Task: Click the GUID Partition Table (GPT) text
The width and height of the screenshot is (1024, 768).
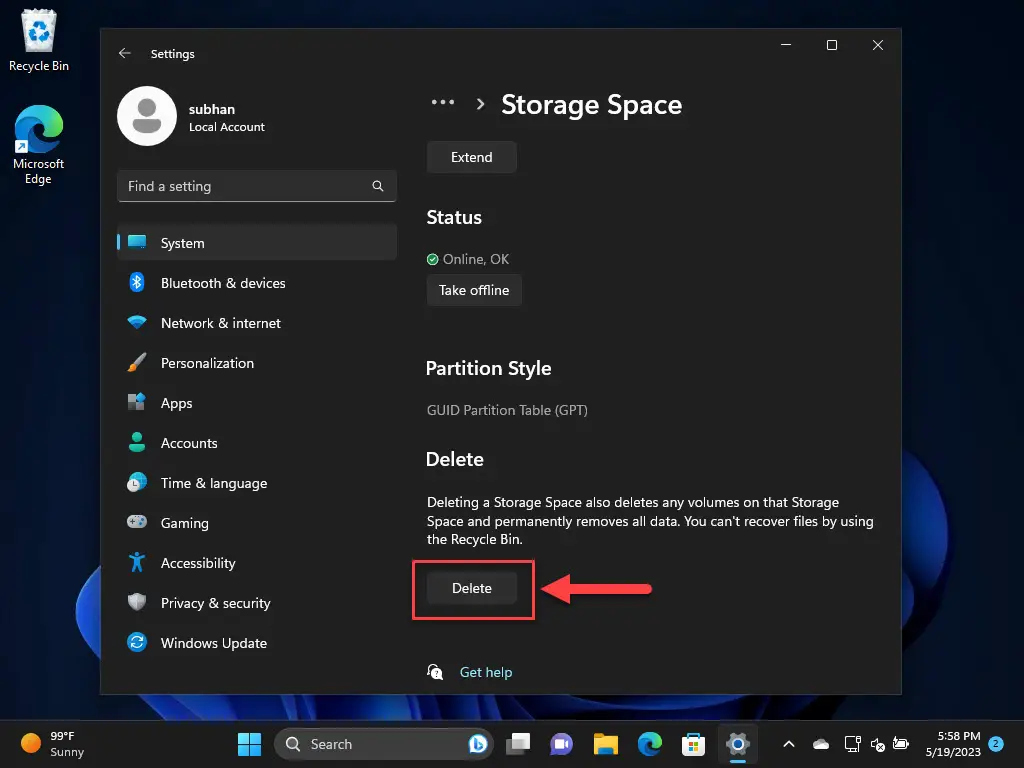Action: [x=507, y=410]
